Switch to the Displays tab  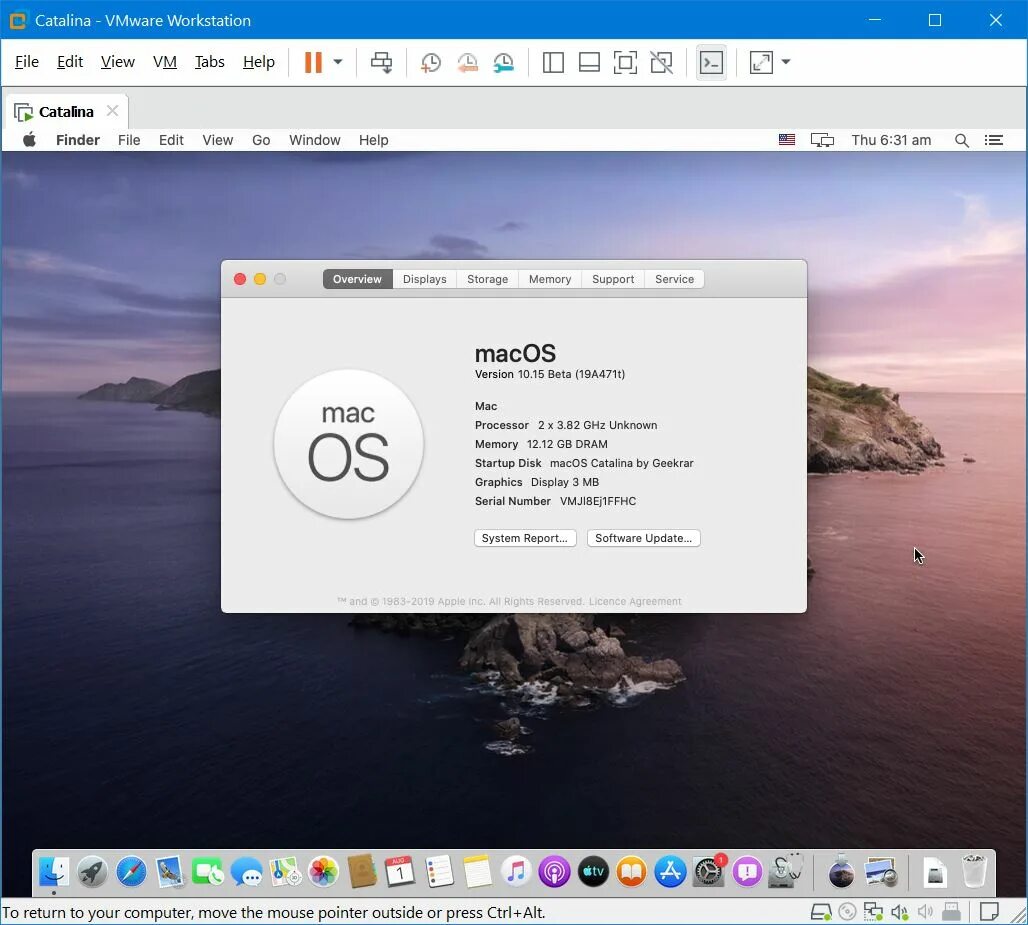tap(425, 279)
